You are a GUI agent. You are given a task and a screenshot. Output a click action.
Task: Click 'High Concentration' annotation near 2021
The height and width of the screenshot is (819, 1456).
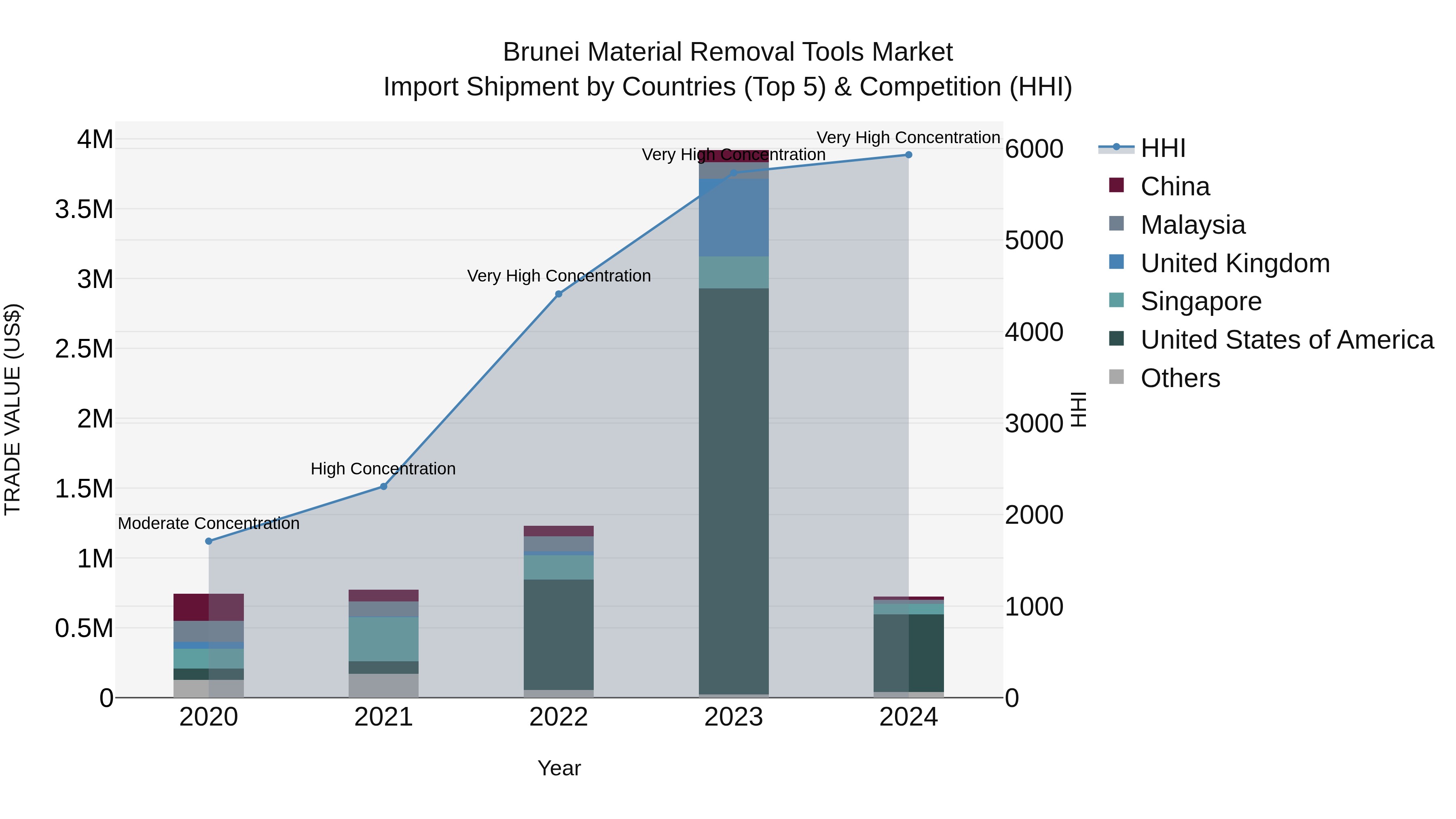(x=383, y=469)
